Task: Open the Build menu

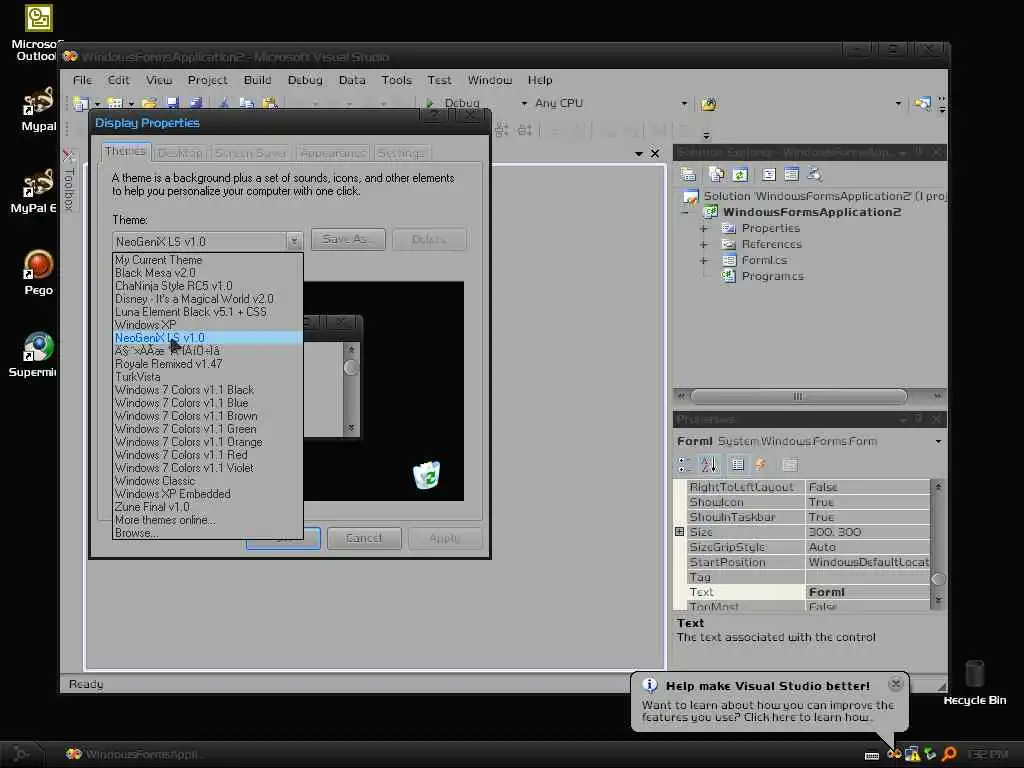Action: pos(257,80)
